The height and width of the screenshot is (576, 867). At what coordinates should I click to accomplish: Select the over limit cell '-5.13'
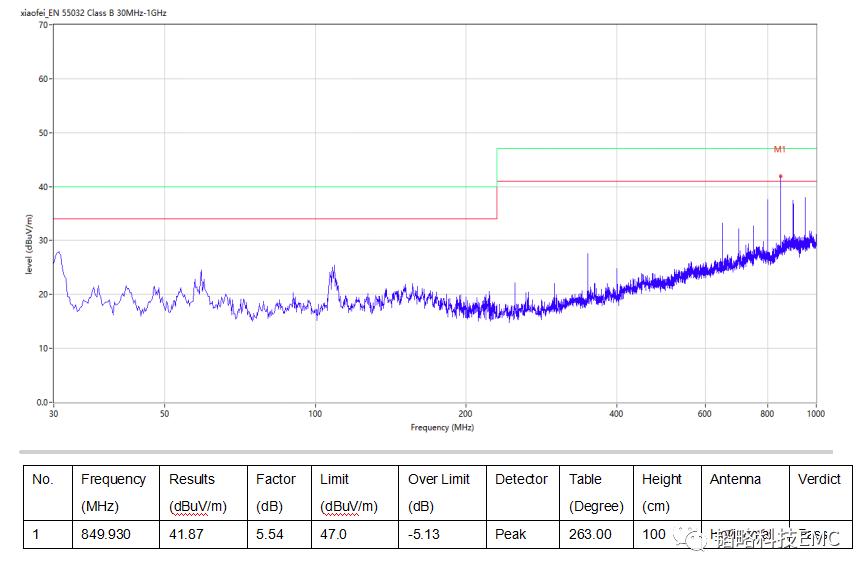[x=442, y=535]
